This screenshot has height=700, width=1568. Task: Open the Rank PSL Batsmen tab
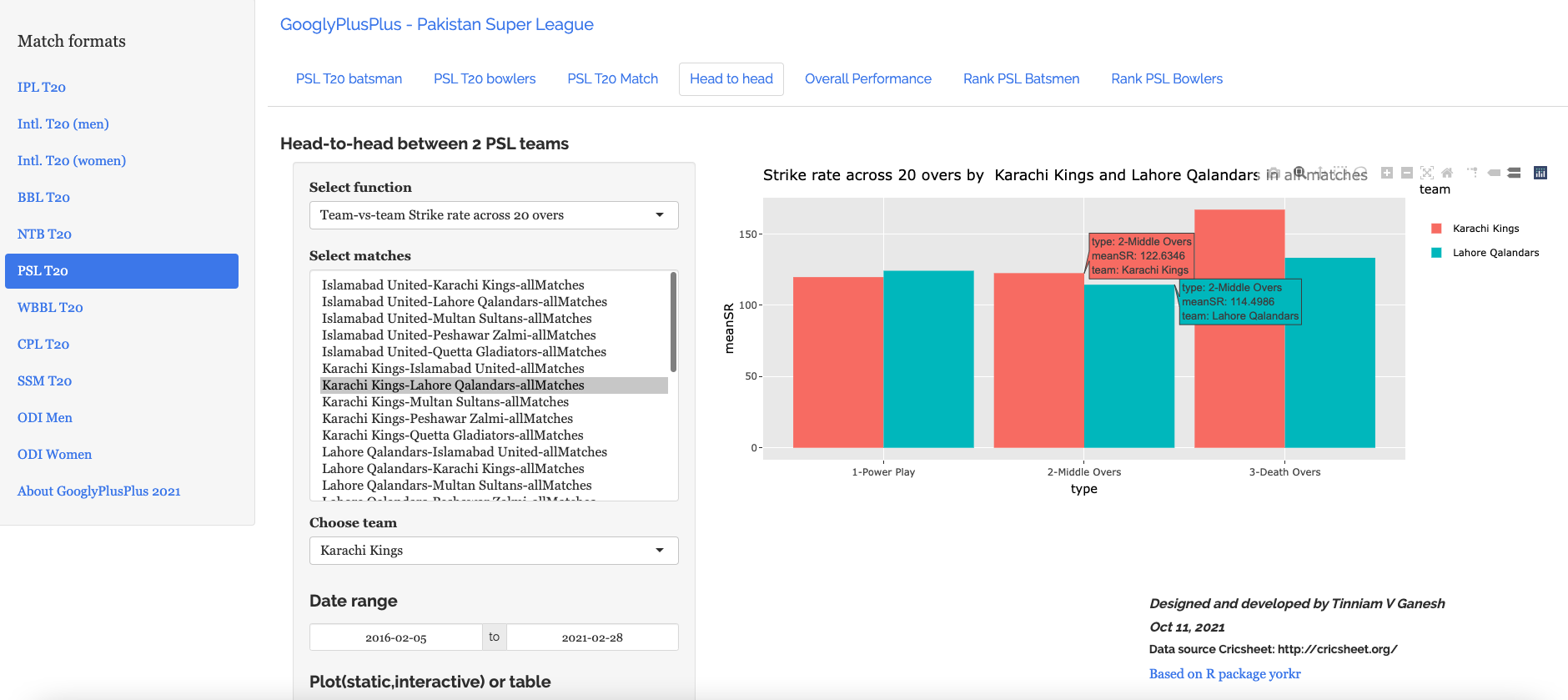pos(1021,79)
